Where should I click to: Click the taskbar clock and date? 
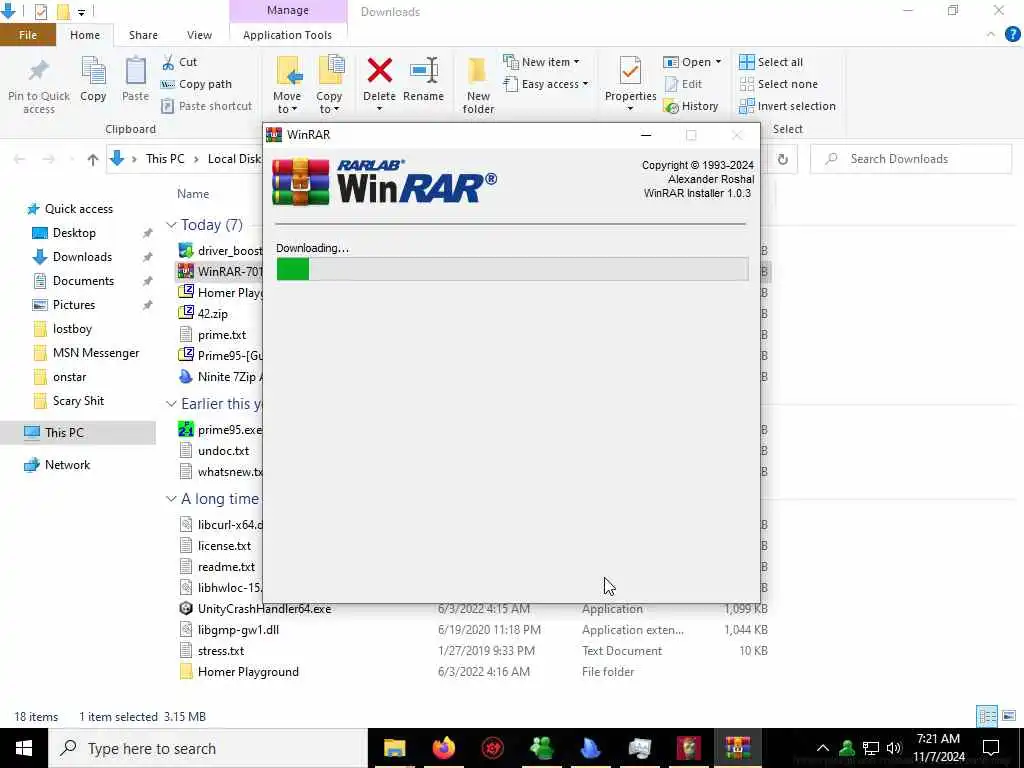[x=938, y=748]
